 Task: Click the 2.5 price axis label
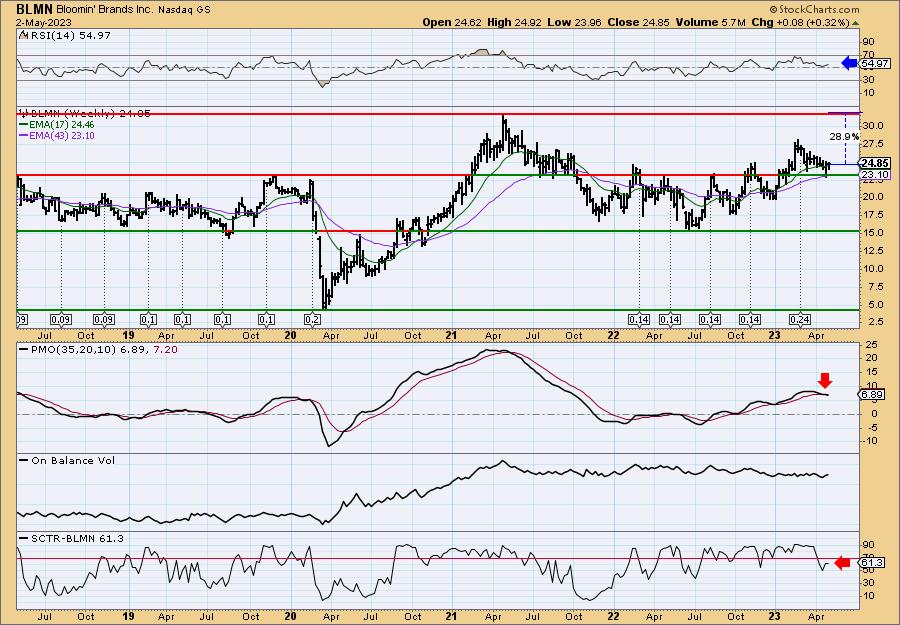coord(875,323)
